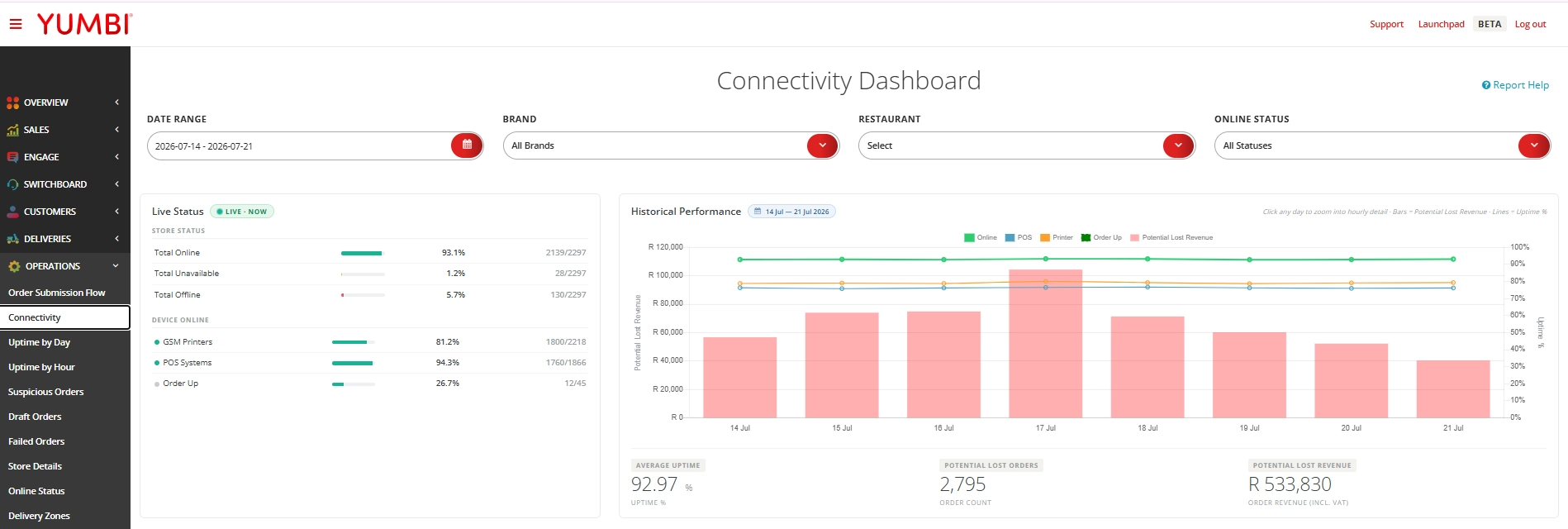Viewport: 1568px width, 529px height.
Task: Click the Overview sidebar icon
Action: coord(13,102)
